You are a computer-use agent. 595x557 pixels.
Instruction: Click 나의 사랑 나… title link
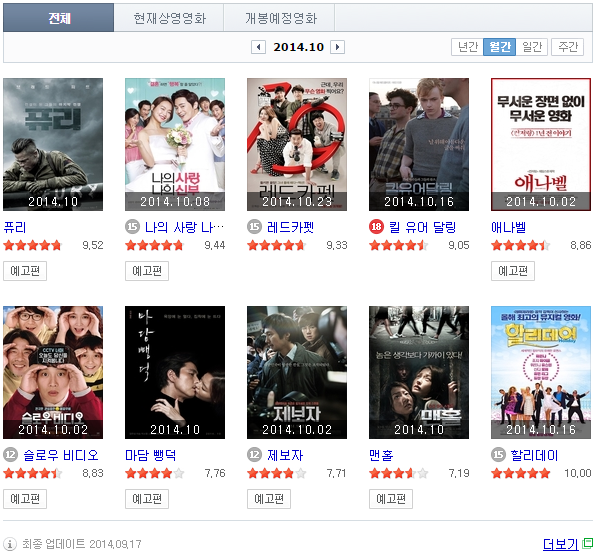point(184,227)
